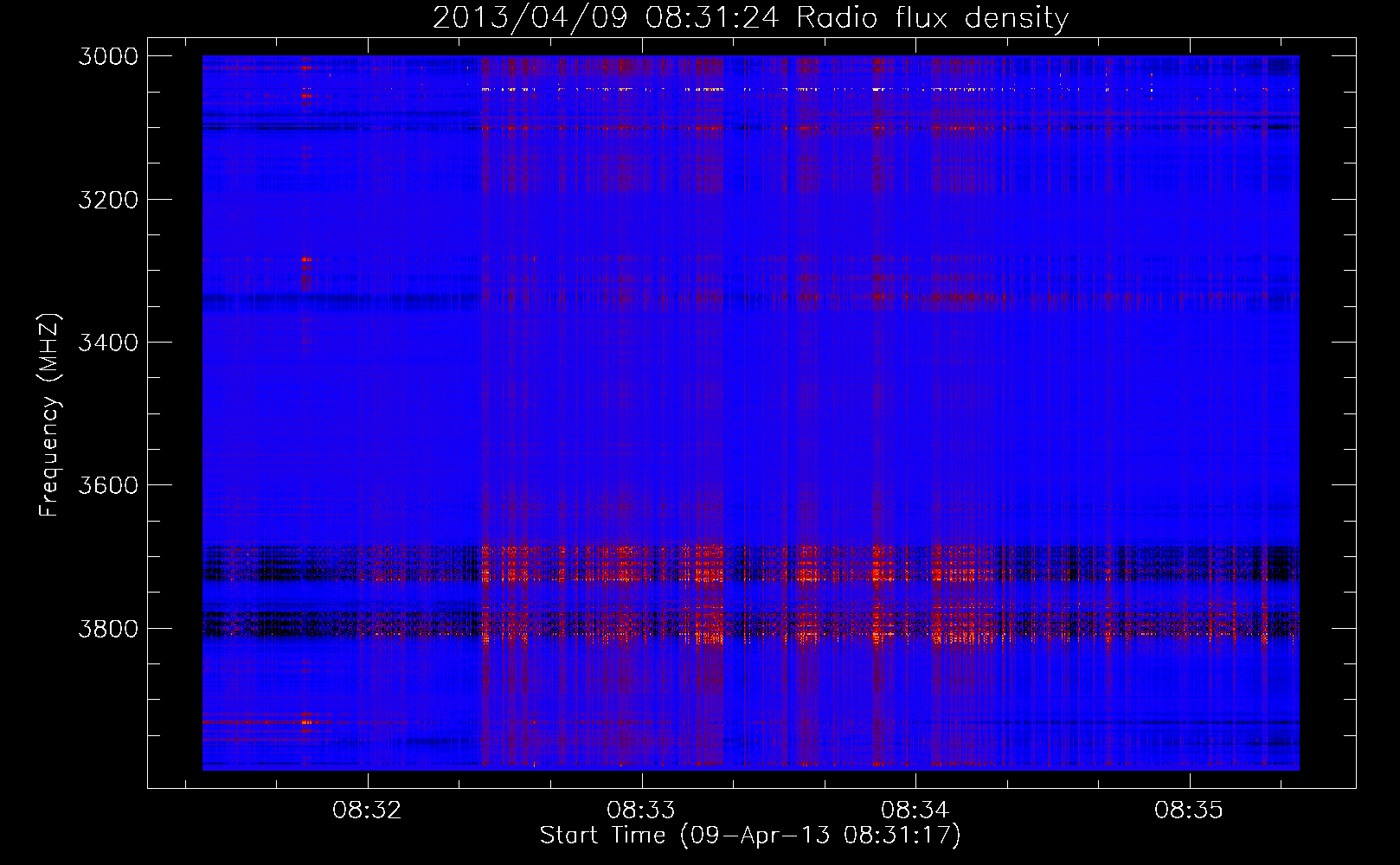Click the 3200 frequency tick label
1400x865 pixels.
(108, 200)
